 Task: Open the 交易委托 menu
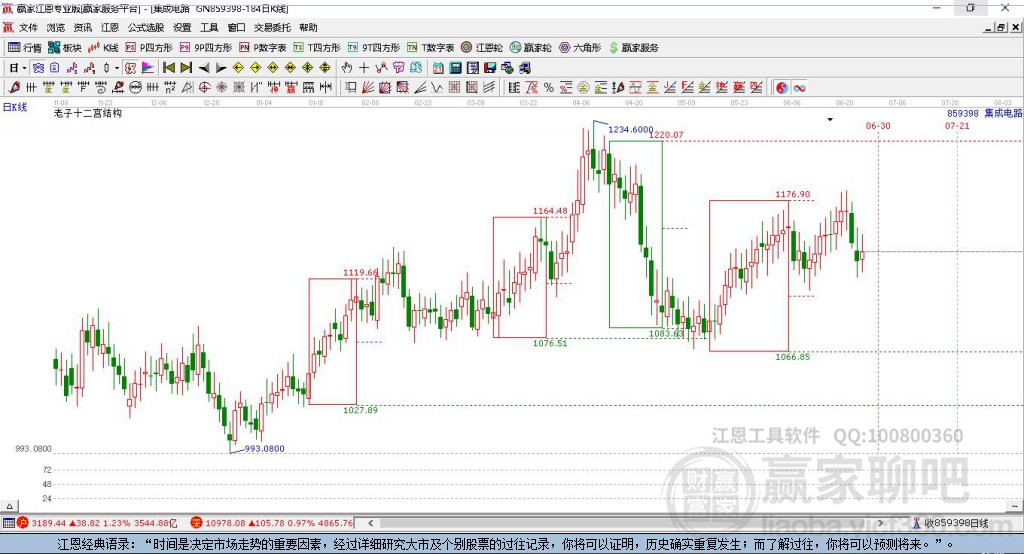(x=272, y=27)
